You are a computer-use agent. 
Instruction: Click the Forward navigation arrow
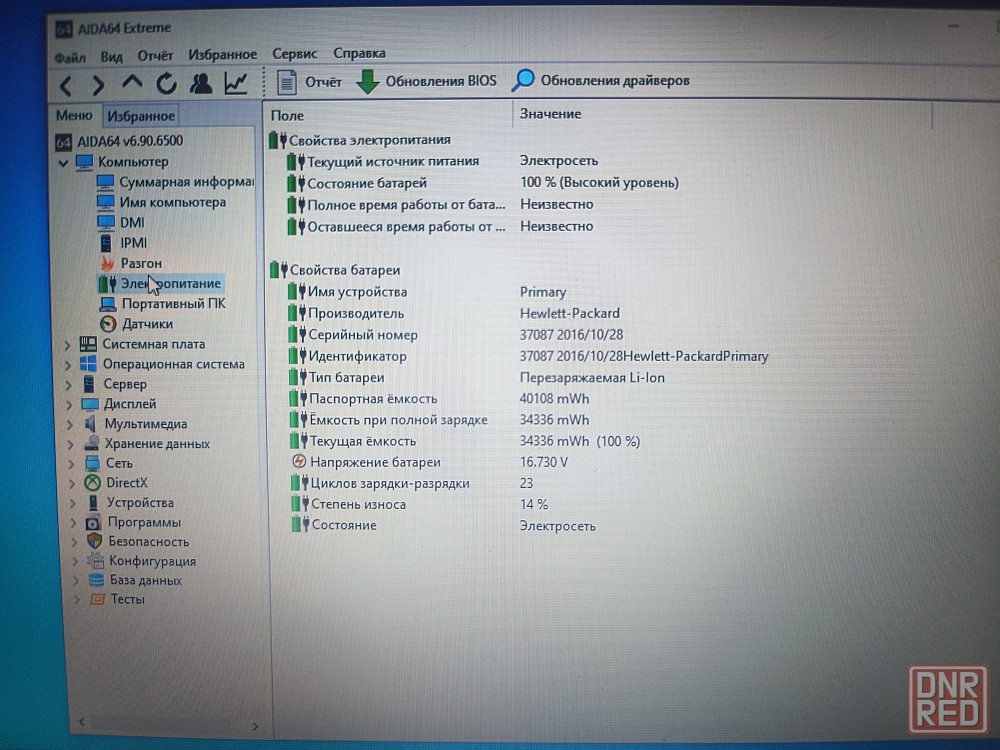point(98,84)
